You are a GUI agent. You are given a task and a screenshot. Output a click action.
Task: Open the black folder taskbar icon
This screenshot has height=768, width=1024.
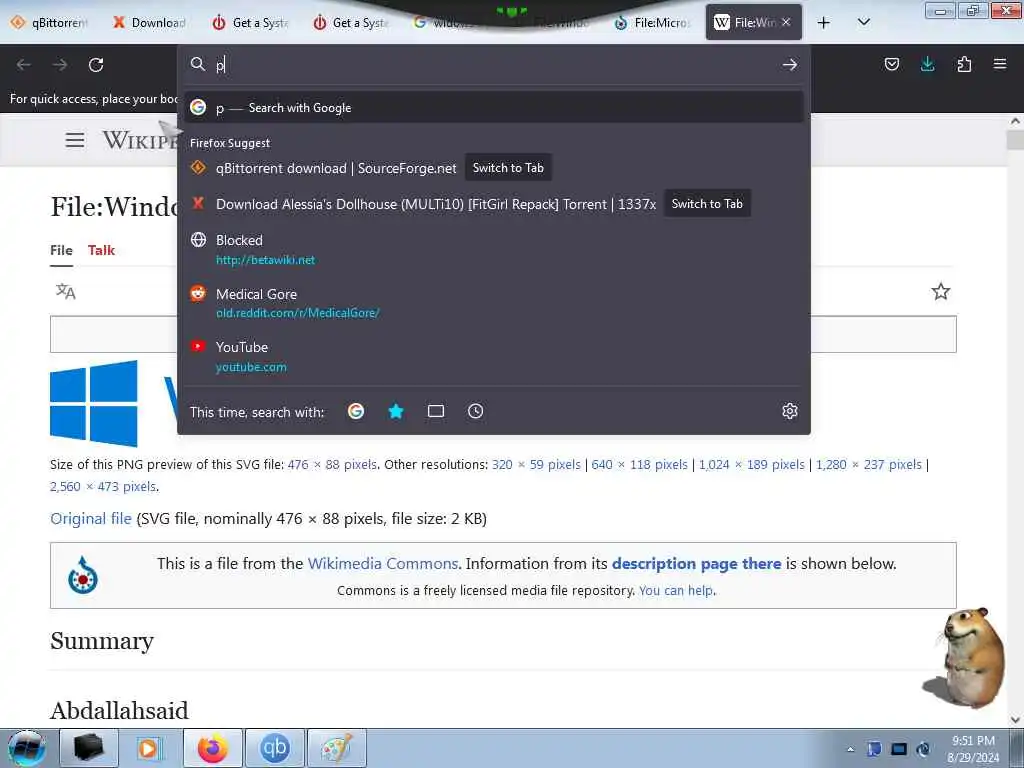(x=89, y=748)
